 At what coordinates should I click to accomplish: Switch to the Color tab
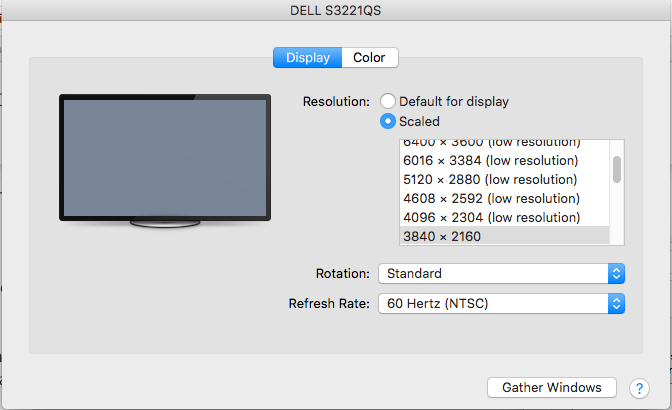pos(369,57)
